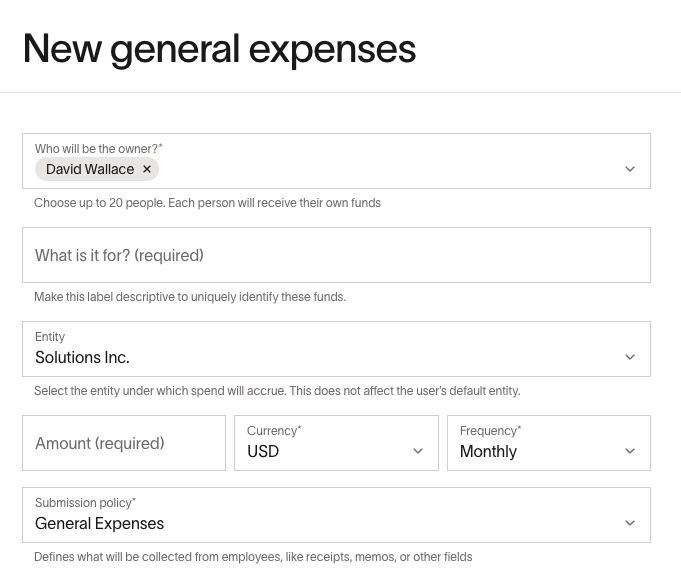
Task: Click the 'Choose up to 20 people' hint
Action: [x=207, y=203]
